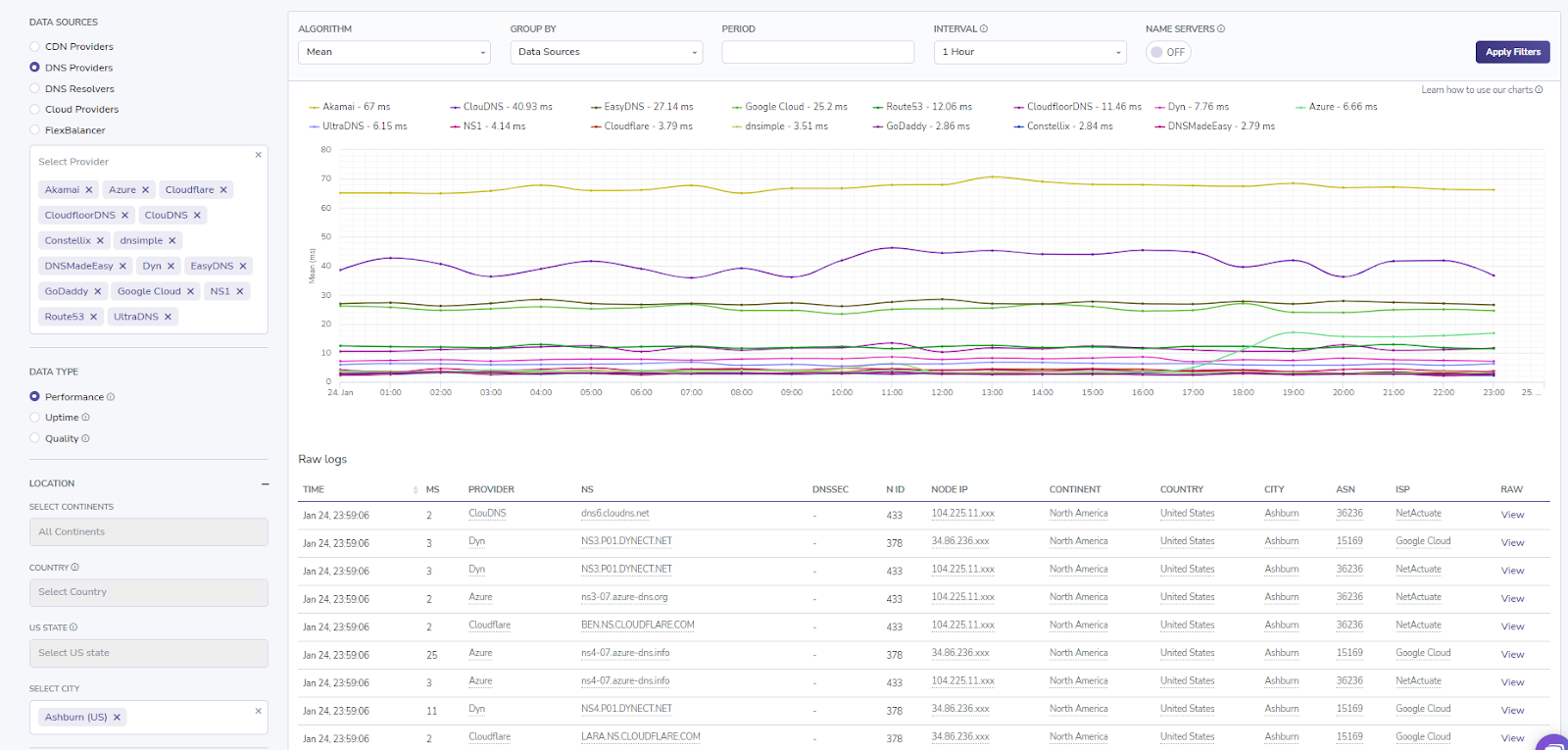View raw log for BEN.NS.CLOUDFLARE.COM
1568x750 pixels.
[1512, 627]
